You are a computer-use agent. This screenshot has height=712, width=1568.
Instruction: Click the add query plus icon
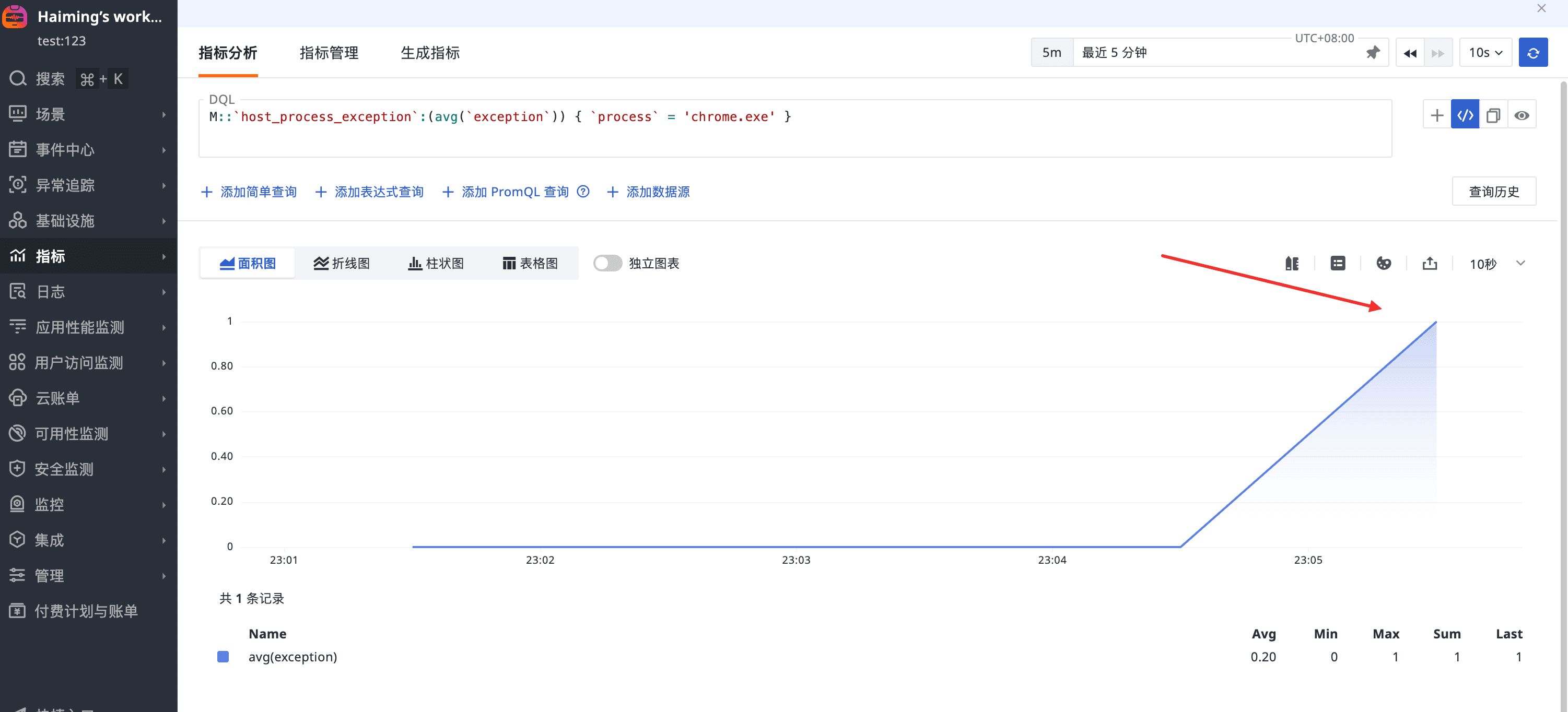click(1436, 116)
